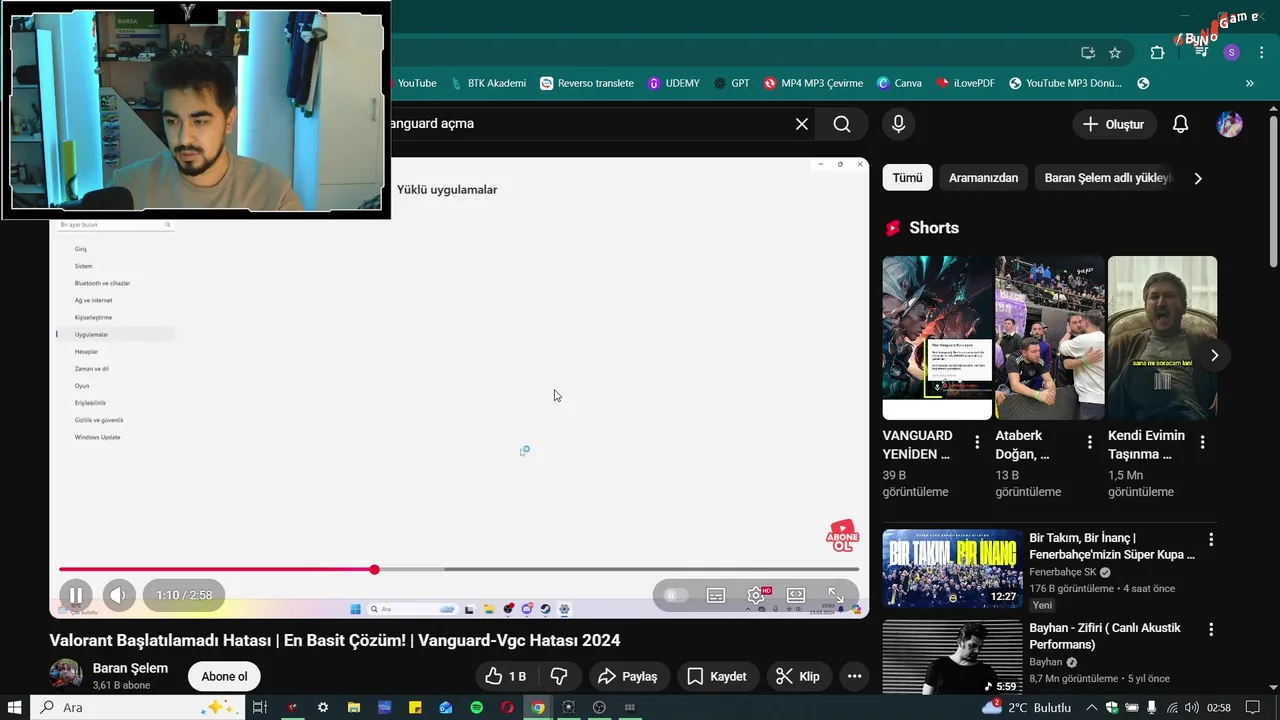Open options for Ataberk Doğan short
The width and height of the screenshot is (1280, 720).
pyautogui.click(x=1090, y=442)
